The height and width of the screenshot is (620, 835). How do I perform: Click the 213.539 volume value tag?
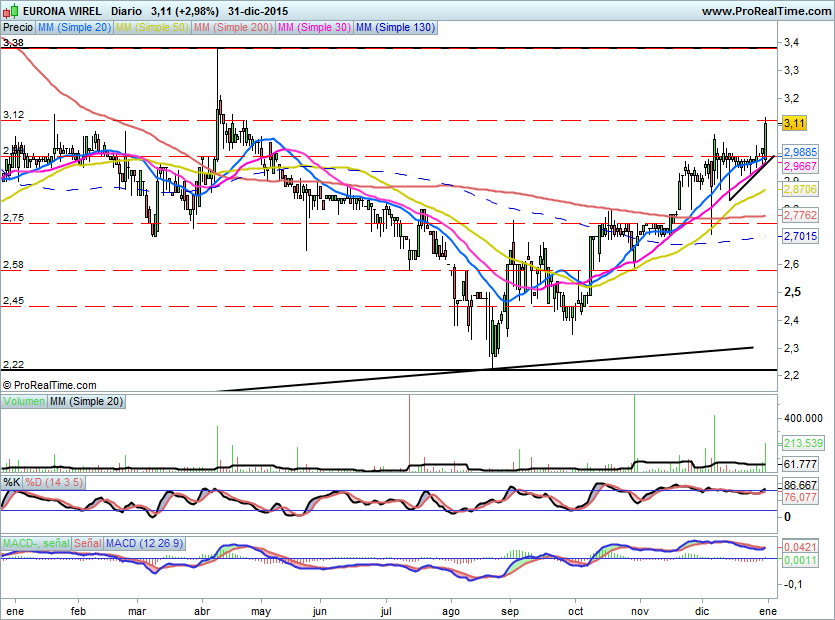click(x=799, y=443)
